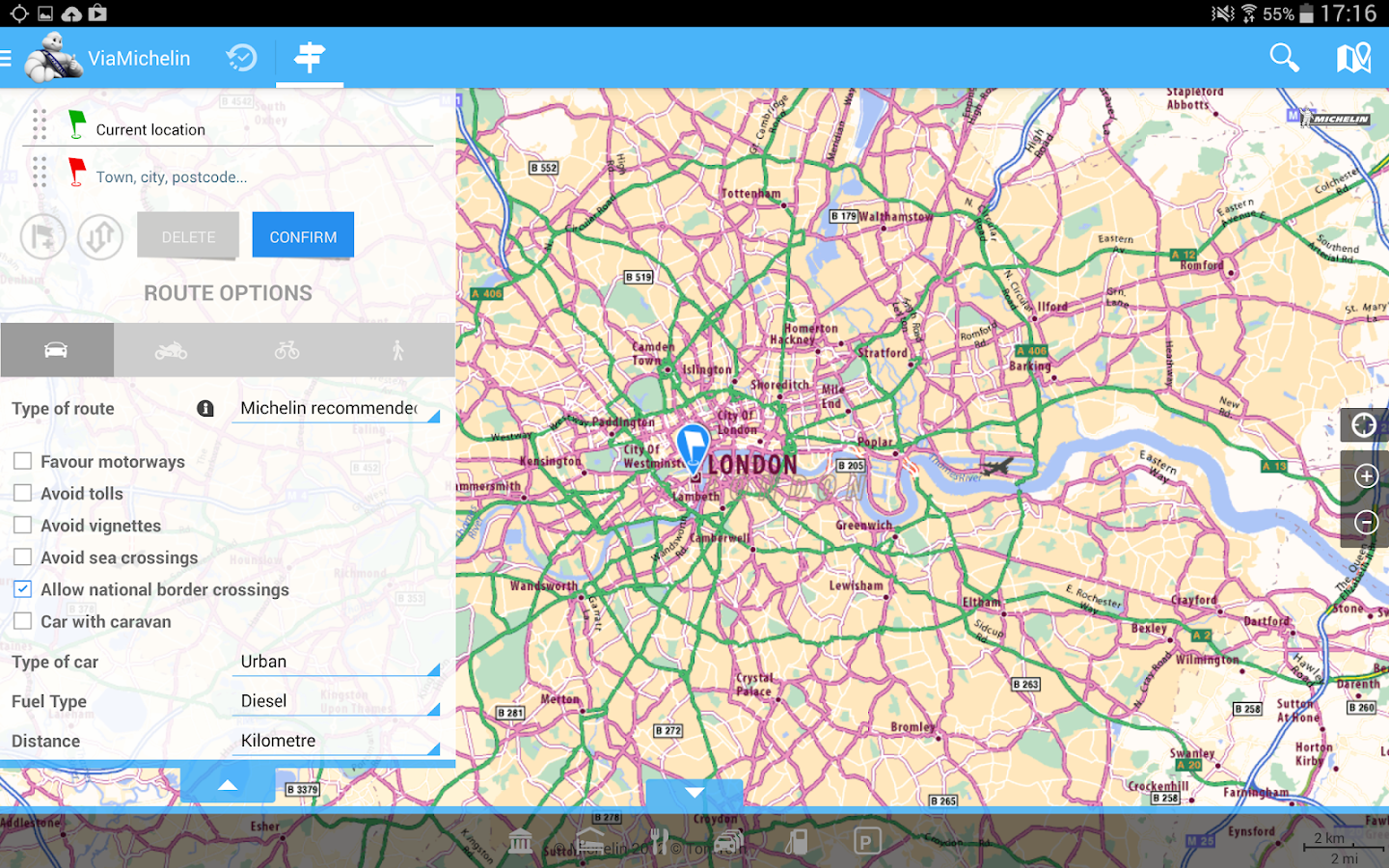
Task: Show petrol stations POI icon
Action: [x=797, y=842]
